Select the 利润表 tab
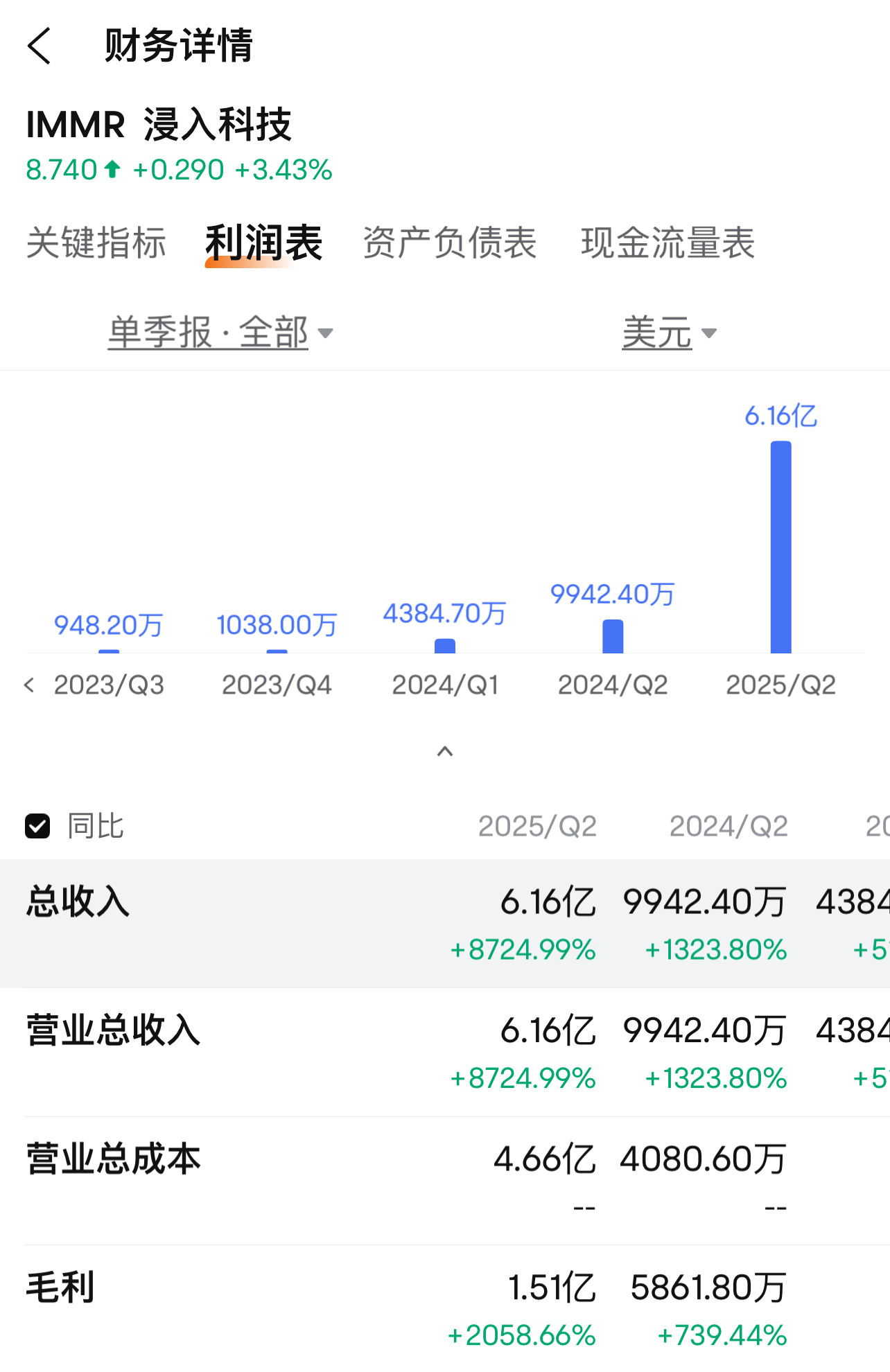Screen dimensions: 890x1372 point(264,243)
